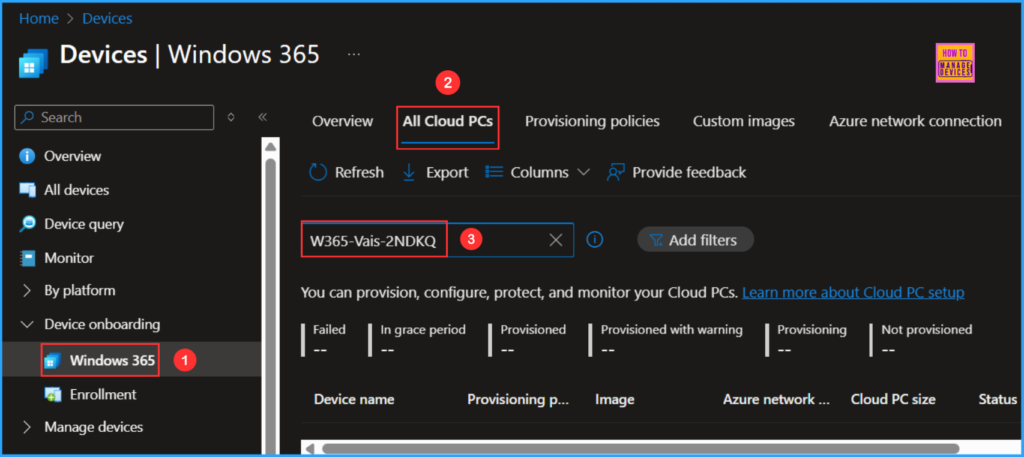Click the Overview info icon in sidebar
Image resolution: width=1024 pixels, height=457 pixels.
(27, 157)
